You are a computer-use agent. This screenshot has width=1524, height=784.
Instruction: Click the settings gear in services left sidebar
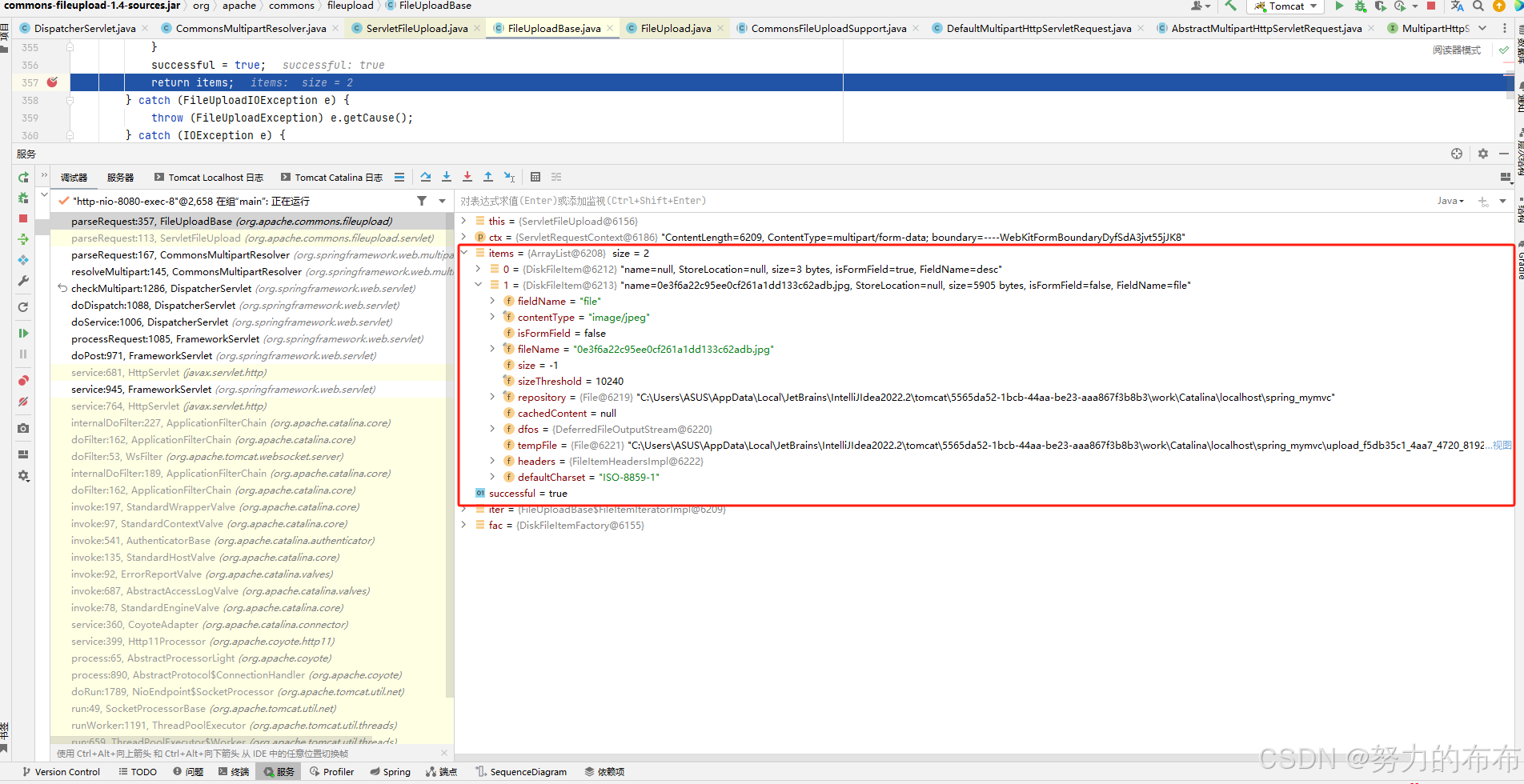coord(23,475)
